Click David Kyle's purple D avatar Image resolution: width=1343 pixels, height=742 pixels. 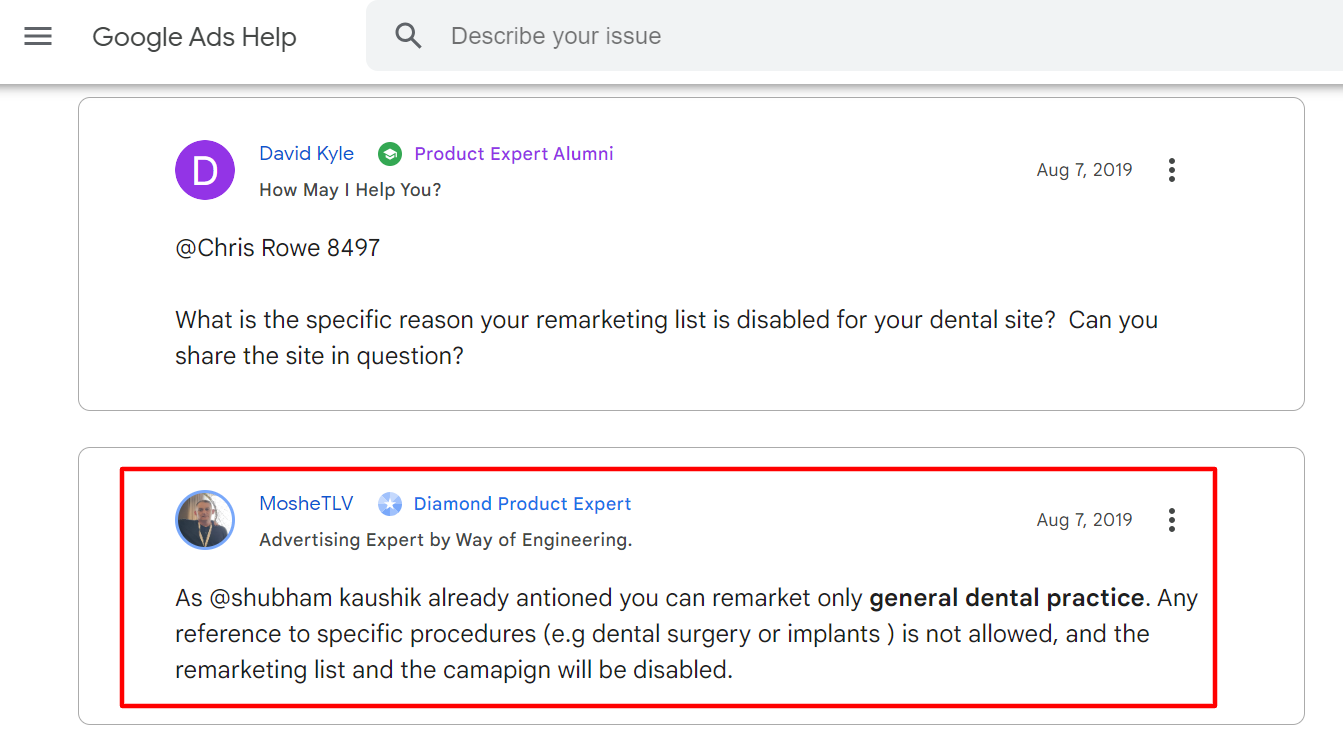(x=205, y=170)
